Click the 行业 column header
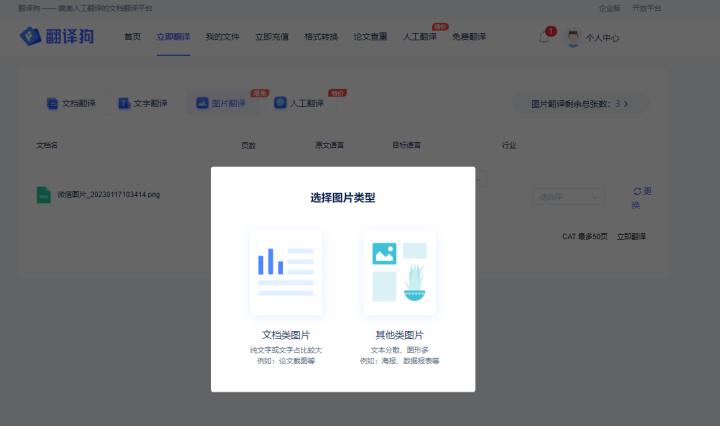720x426 pixels. click(509, 145)
